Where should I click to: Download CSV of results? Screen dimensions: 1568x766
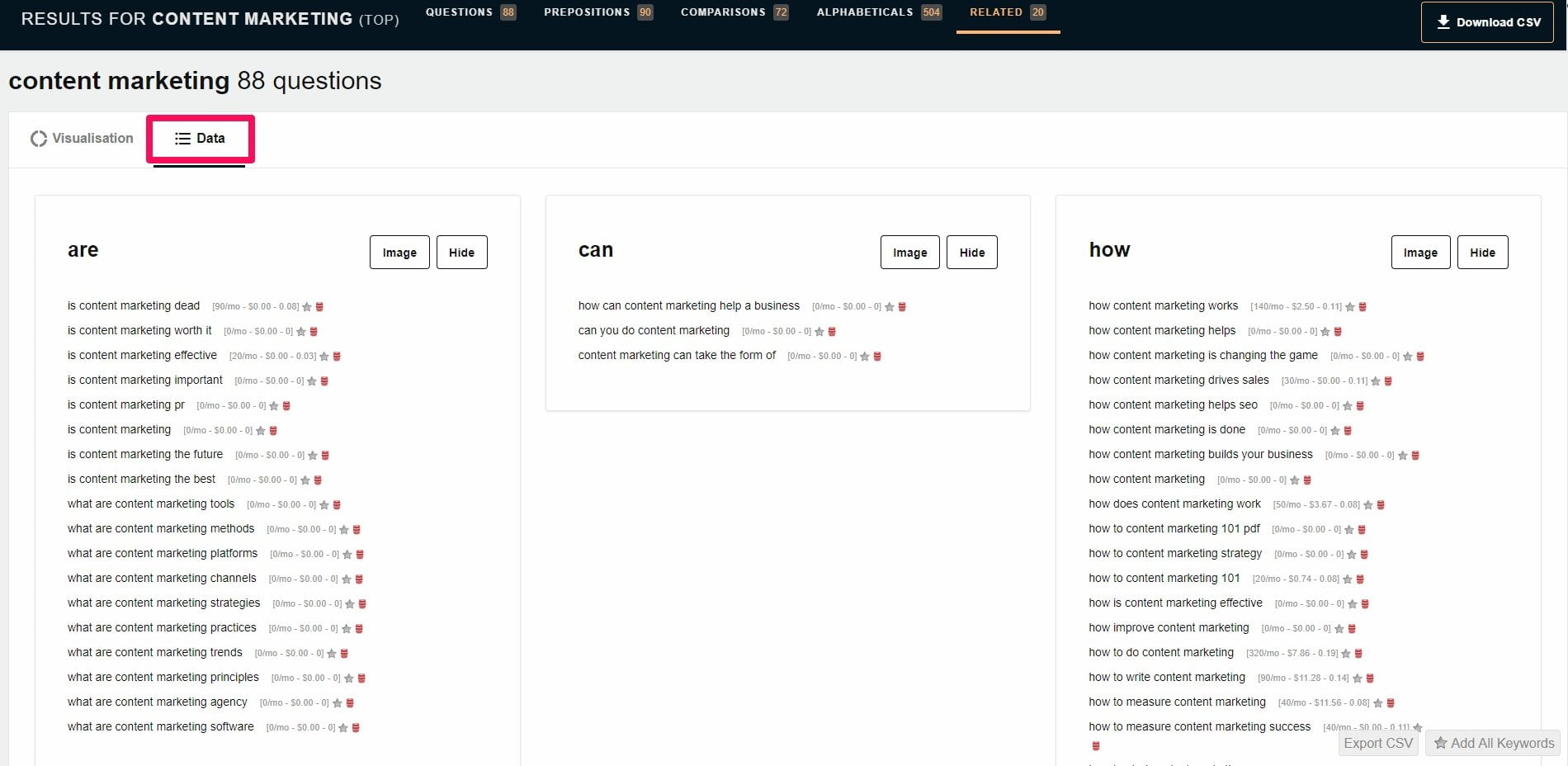[1487, 22]
